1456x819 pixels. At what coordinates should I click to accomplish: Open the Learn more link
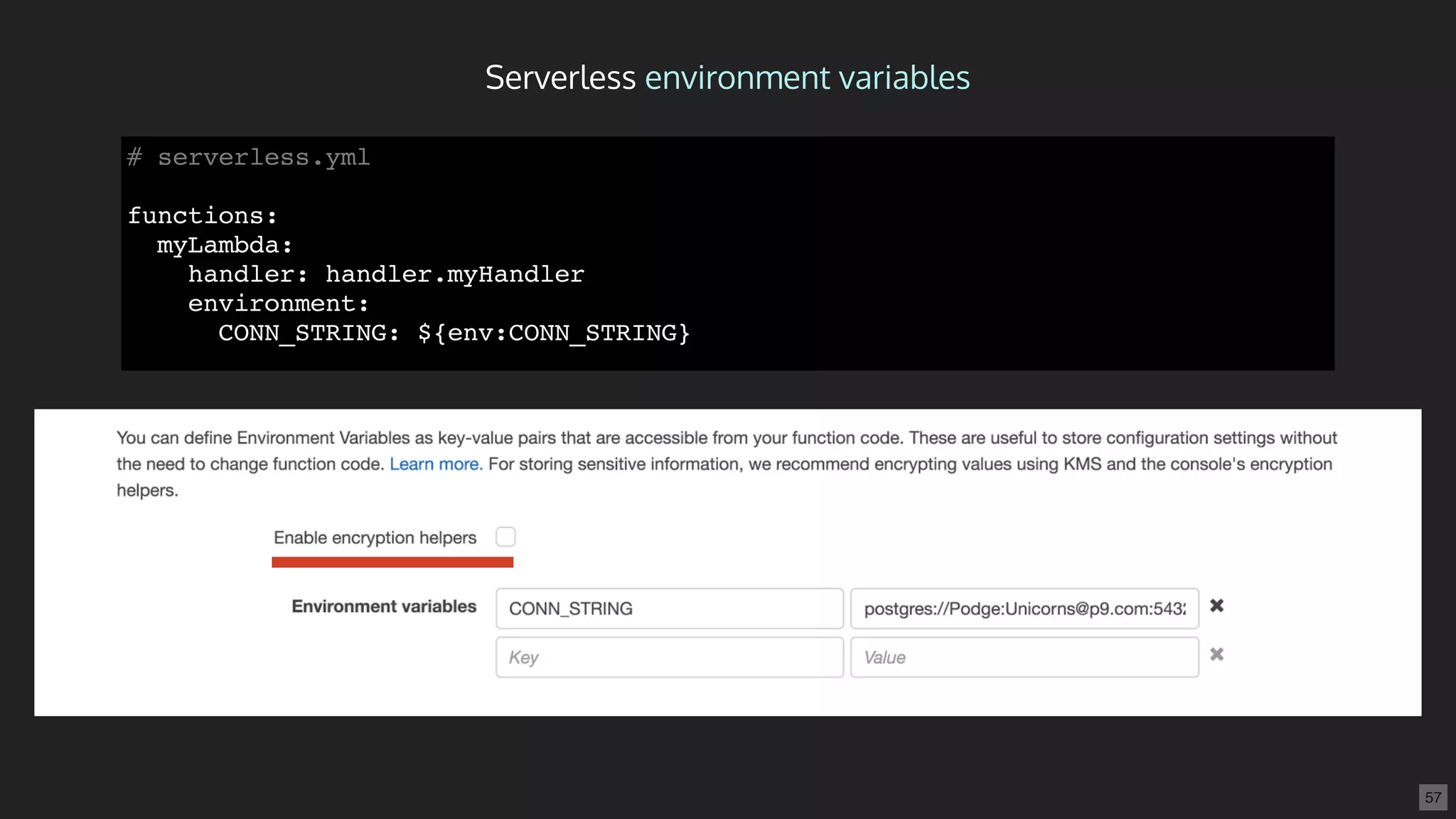coord(436,464)
